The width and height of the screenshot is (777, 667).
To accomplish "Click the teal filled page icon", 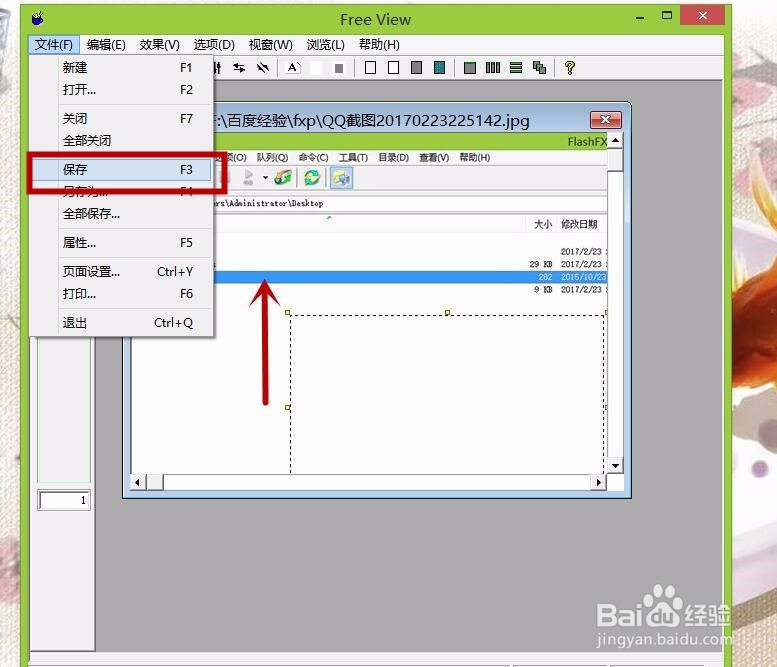I will pos(440,67).
